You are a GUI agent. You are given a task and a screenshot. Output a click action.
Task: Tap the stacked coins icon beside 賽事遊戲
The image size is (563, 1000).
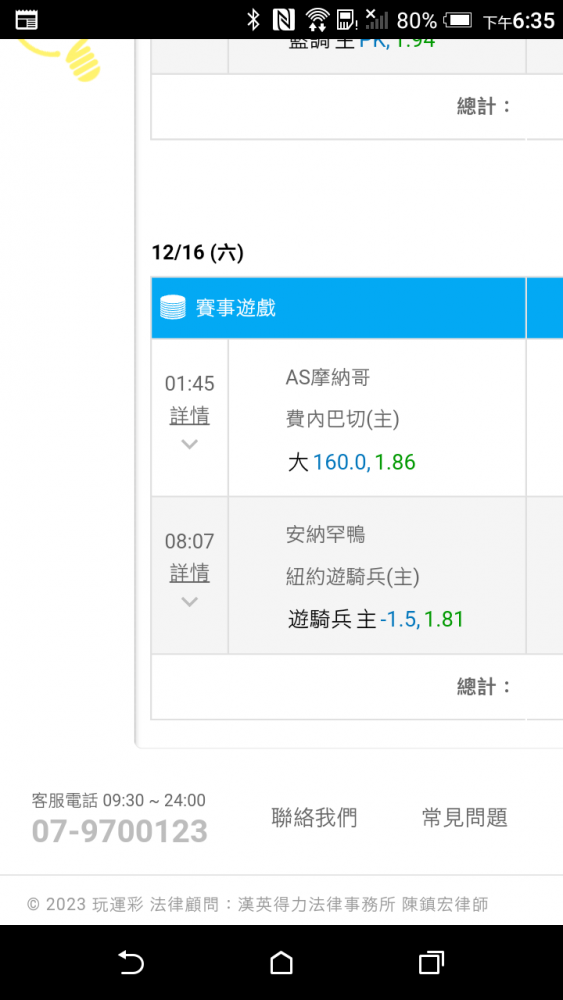point(172,308)
